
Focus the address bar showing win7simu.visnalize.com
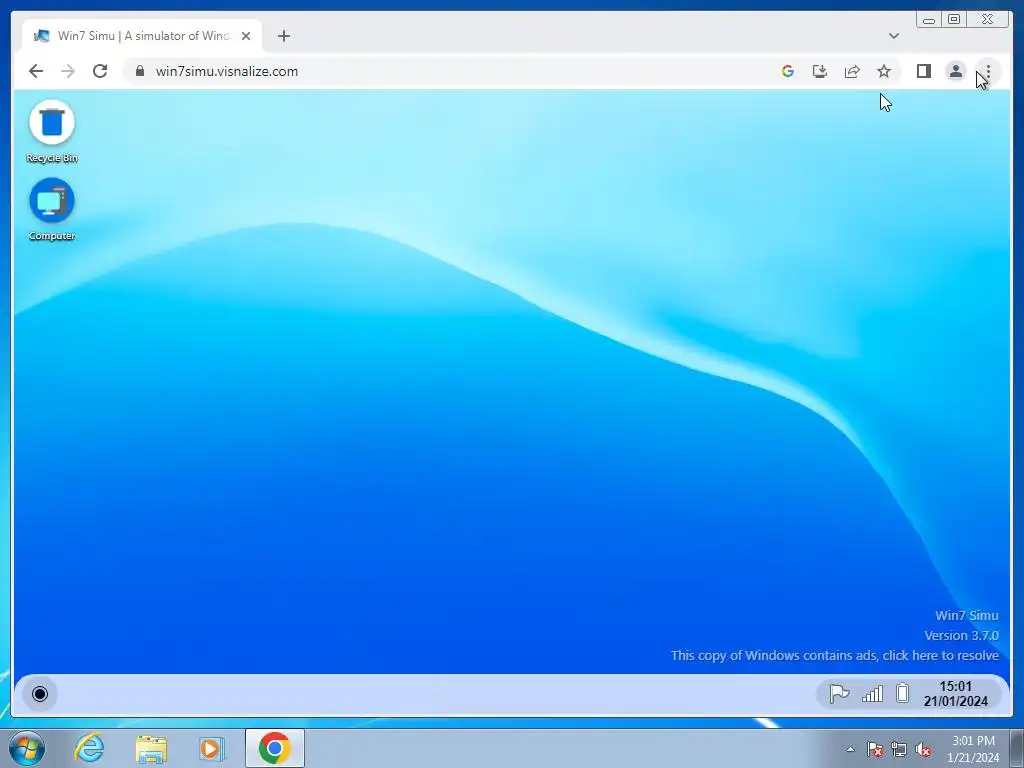point(451,71)
